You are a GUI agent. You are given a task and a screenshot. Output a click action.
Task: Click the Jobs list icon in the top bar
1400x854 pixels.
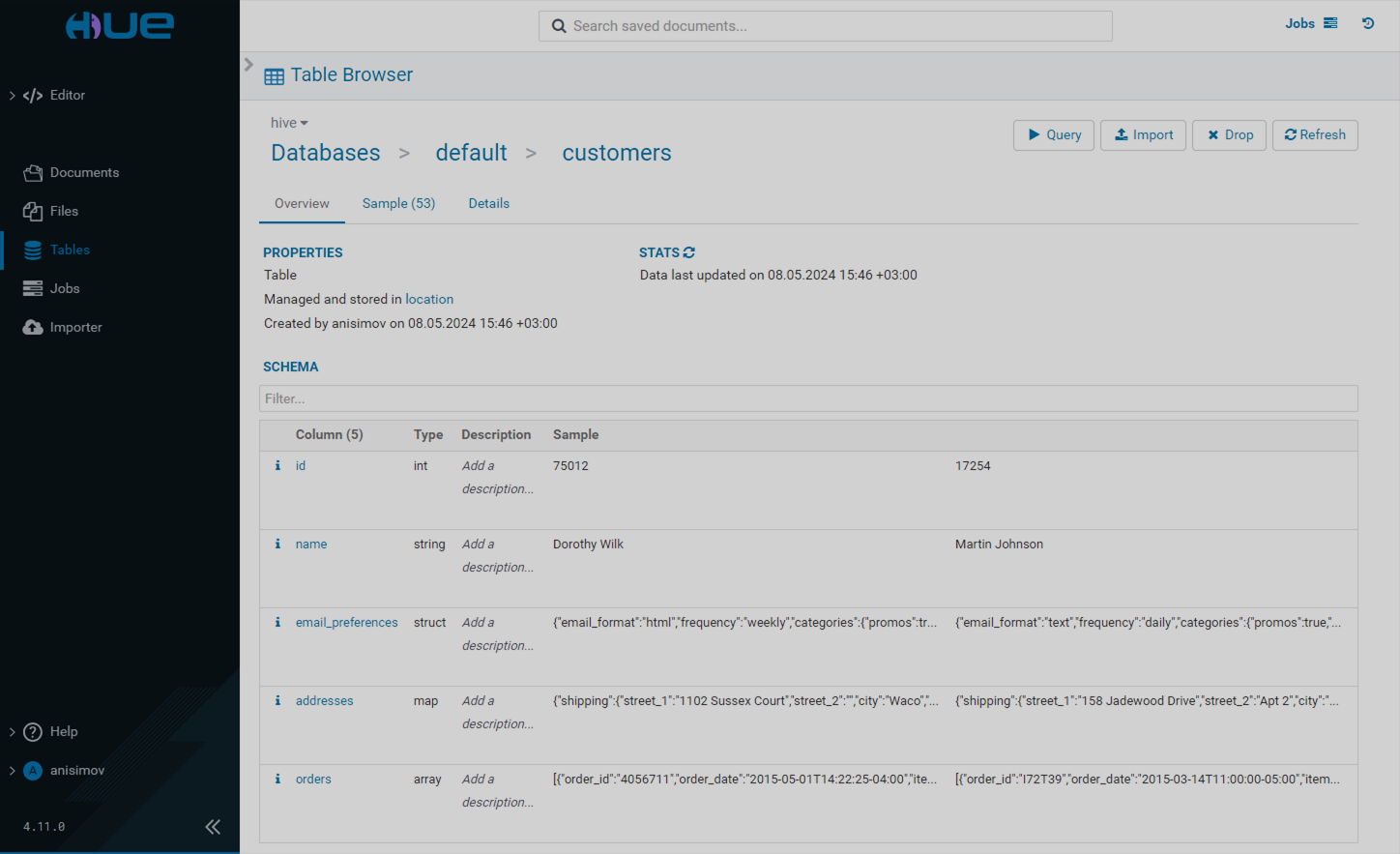(1330, 23)
